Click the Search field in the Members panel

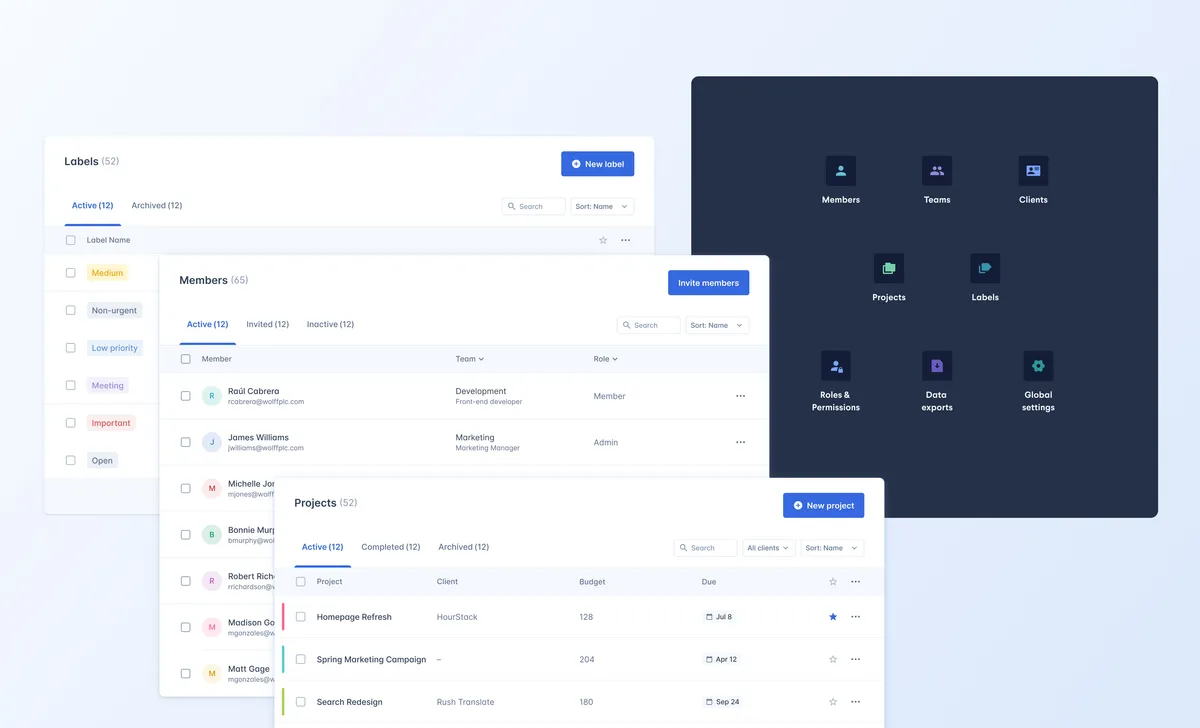[x=648, y=324]
